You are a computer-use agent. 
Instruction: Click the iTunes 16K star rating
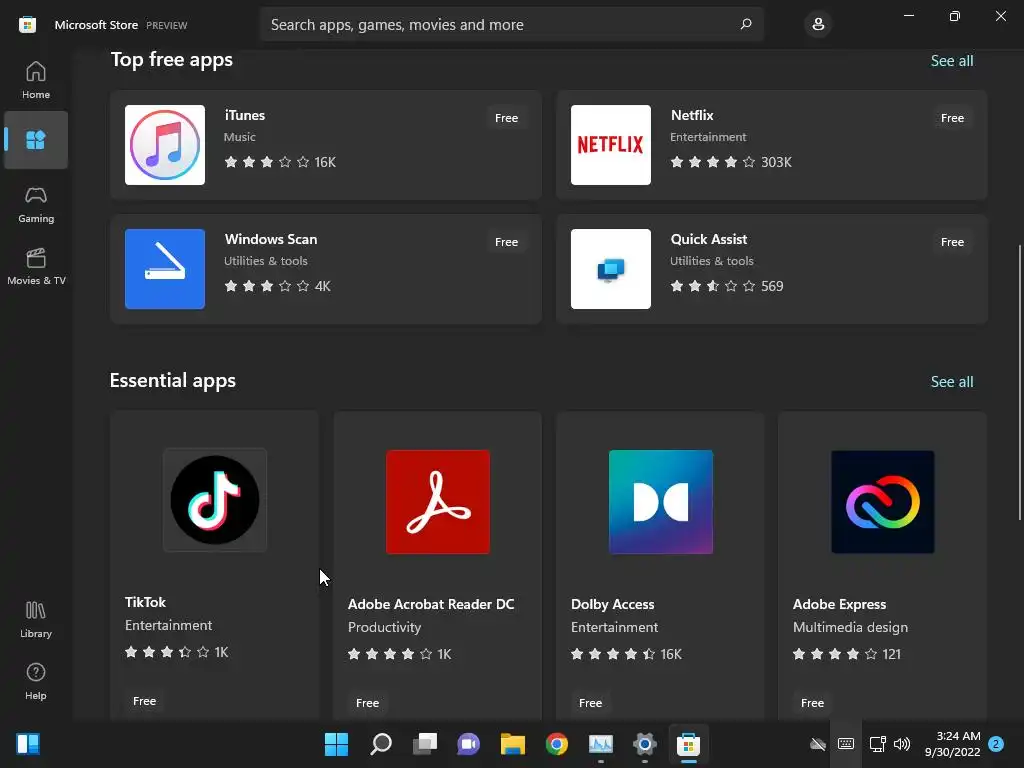(280, 162)
